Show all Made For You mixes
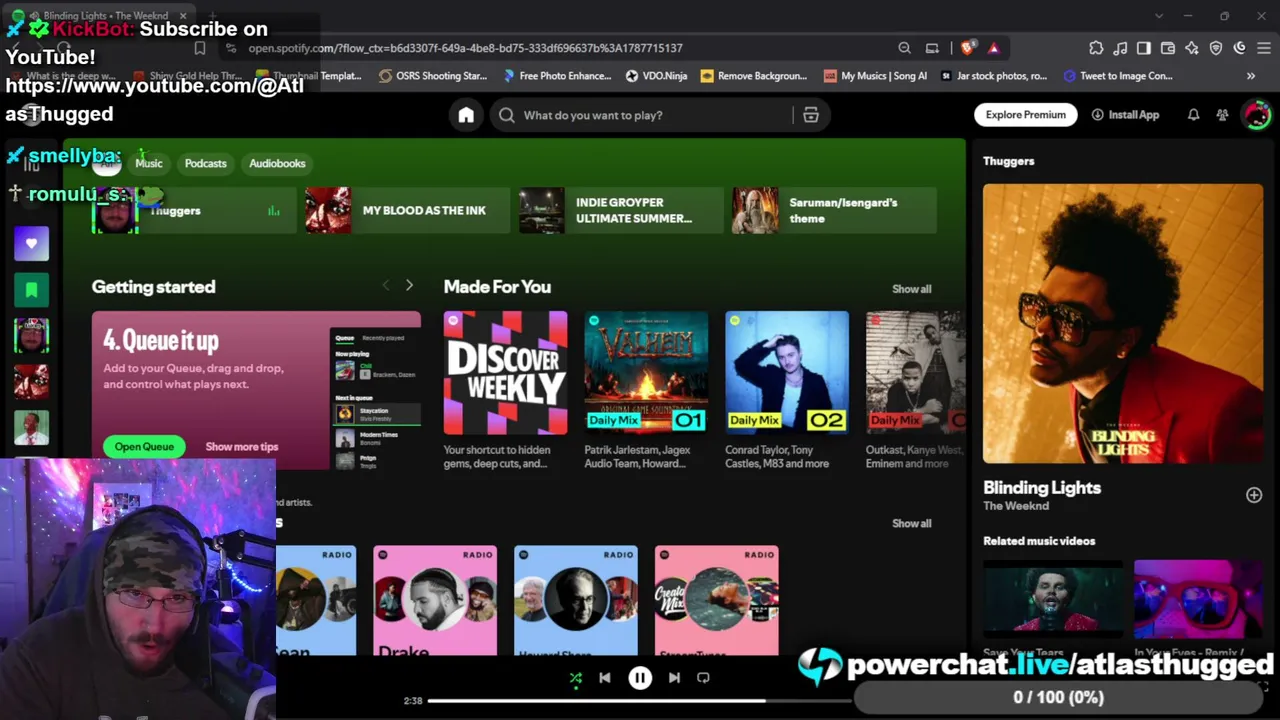1280x720 pixels. click(x=911, y=289)
